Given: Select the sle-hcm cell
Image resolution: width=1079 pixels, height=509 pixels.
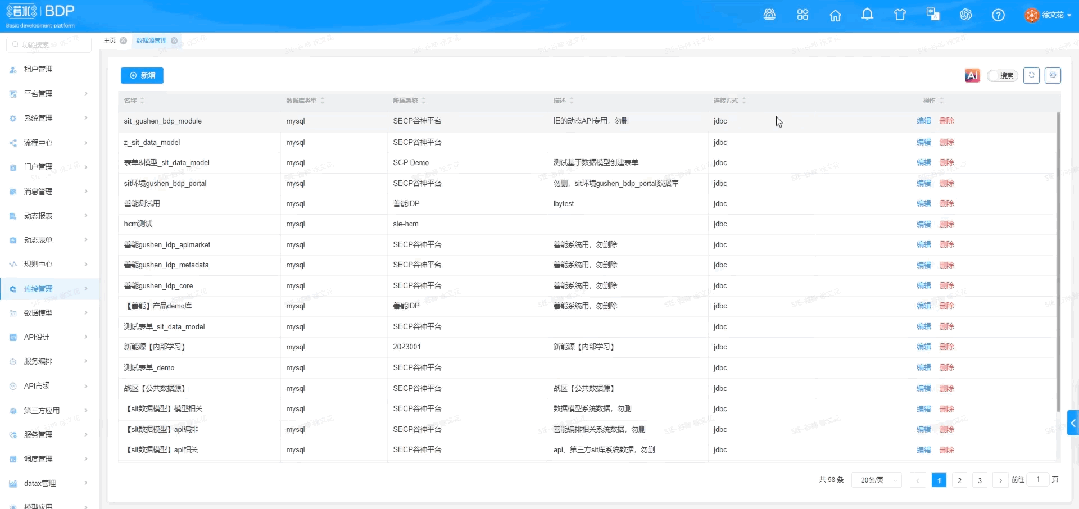Looking at the screenshot, I should pyautogui.click(x=405, y=224).
